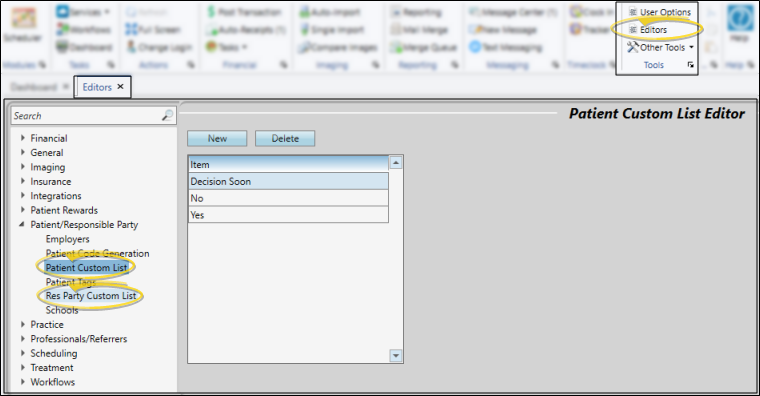The image size is (760, 396).
Task: Collapse the Patient/Responsible Party node
Action: 22,224
